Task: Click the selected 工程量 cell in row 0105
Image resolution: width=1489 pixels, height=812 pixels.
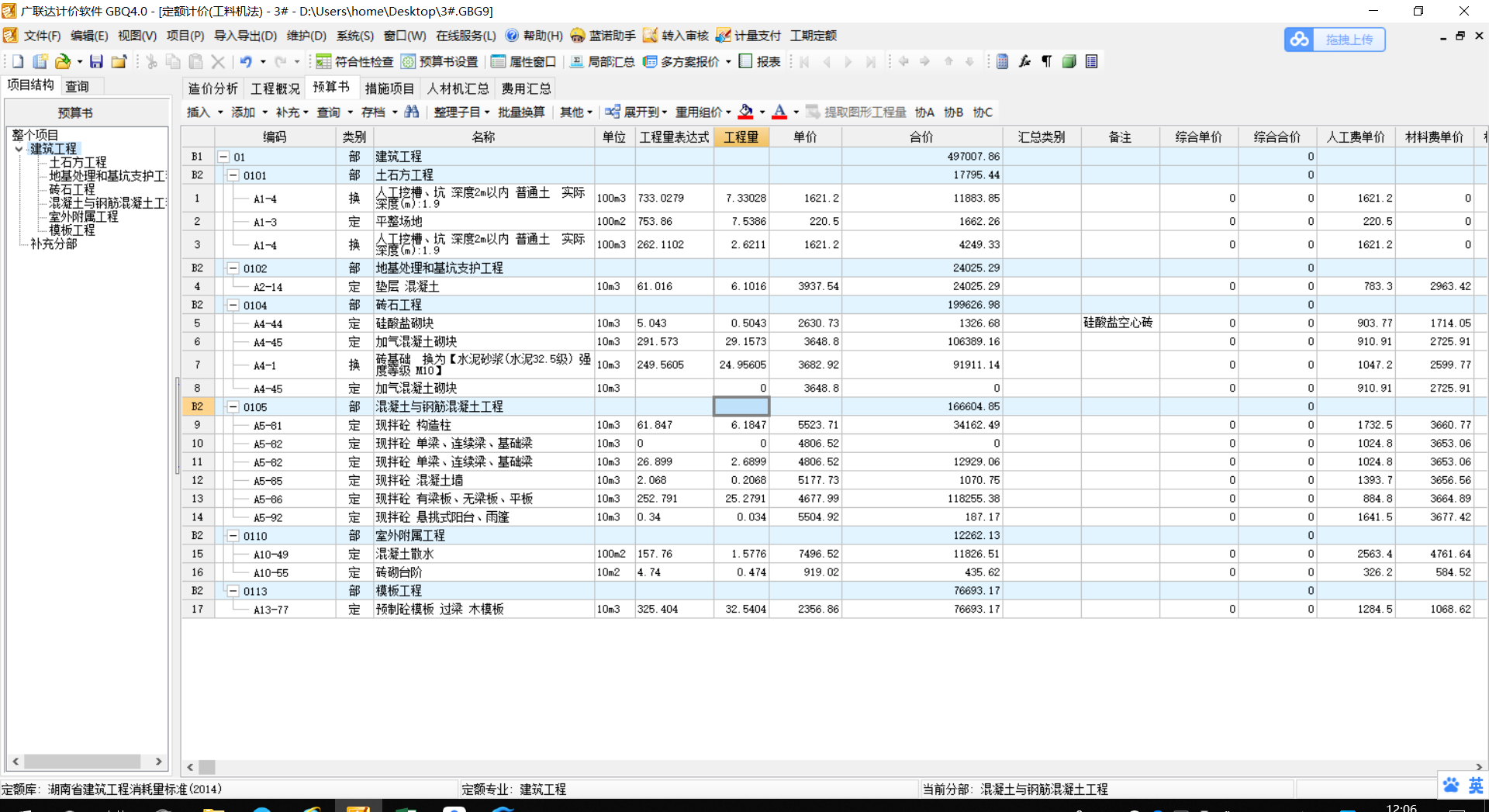Action: tap(741, 406)
